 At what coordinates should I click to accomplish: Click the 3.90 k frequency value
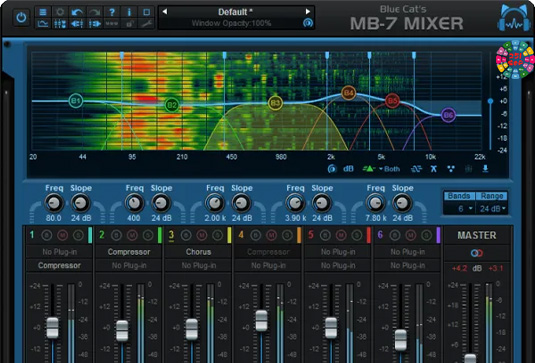tap(295, 218)
